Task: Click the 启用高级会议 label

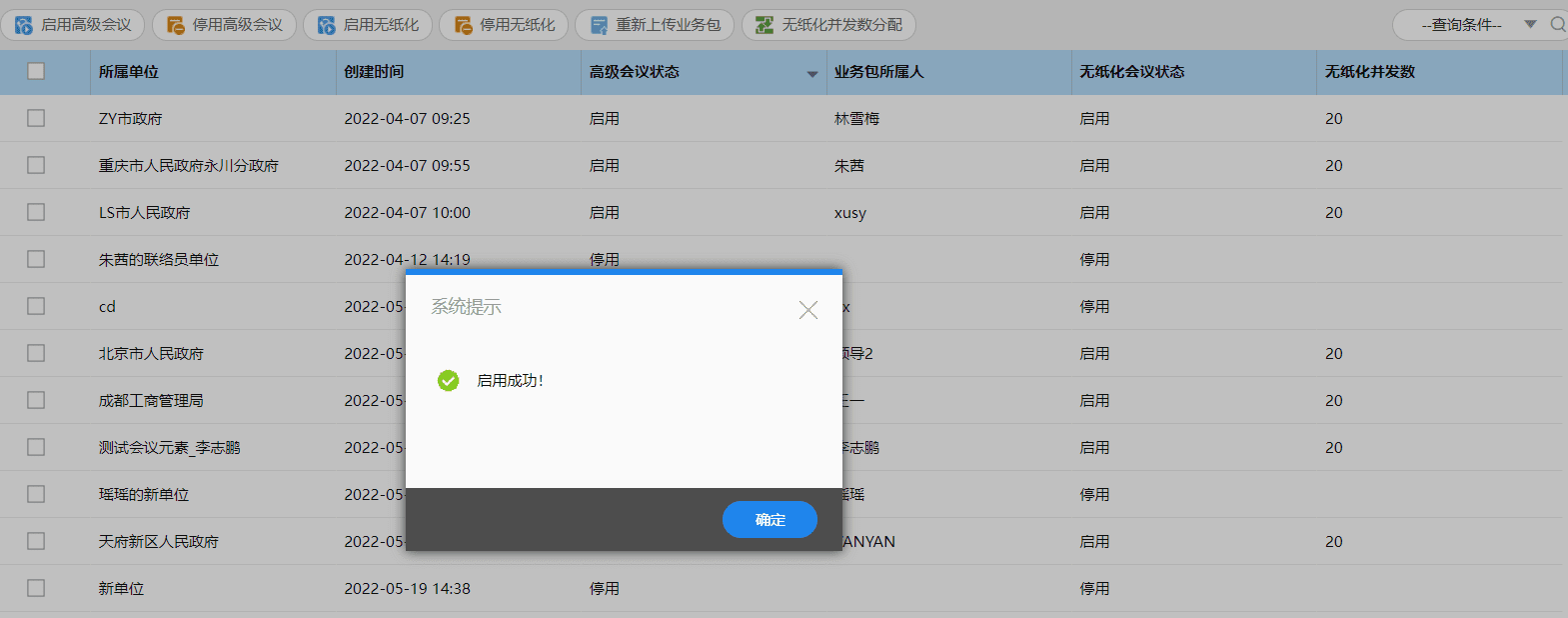Action: click(86, 25)
